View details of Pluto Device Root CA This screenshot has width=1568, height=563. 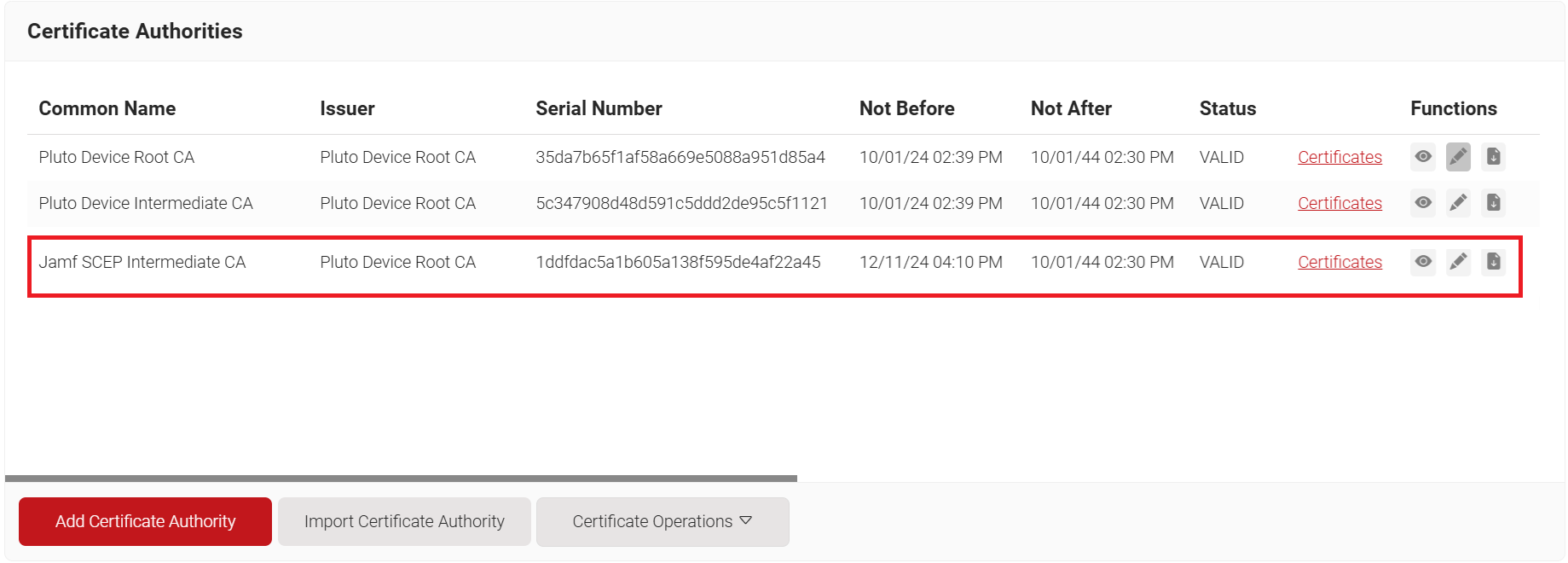pos(1423,157)
